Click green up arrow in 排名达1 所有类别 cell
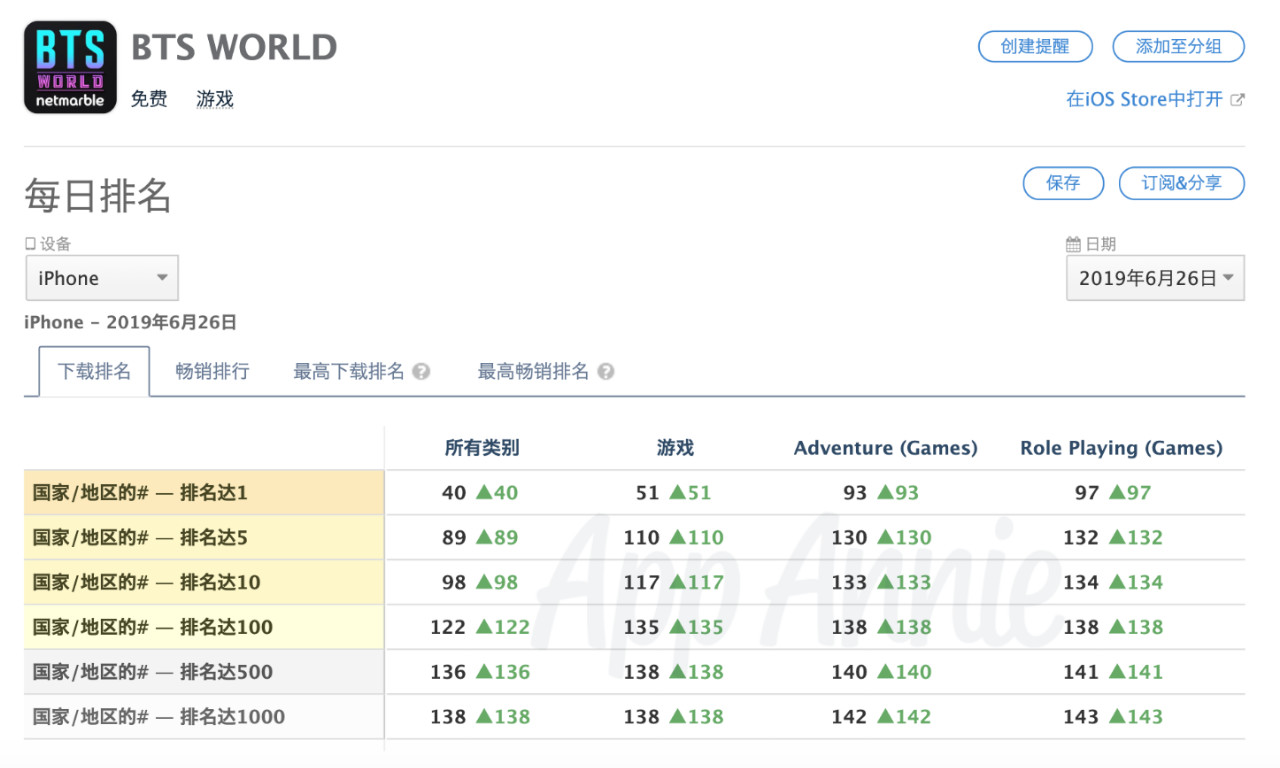Image resolution: width=1280 pixels, height=768 pixels. 484,492
